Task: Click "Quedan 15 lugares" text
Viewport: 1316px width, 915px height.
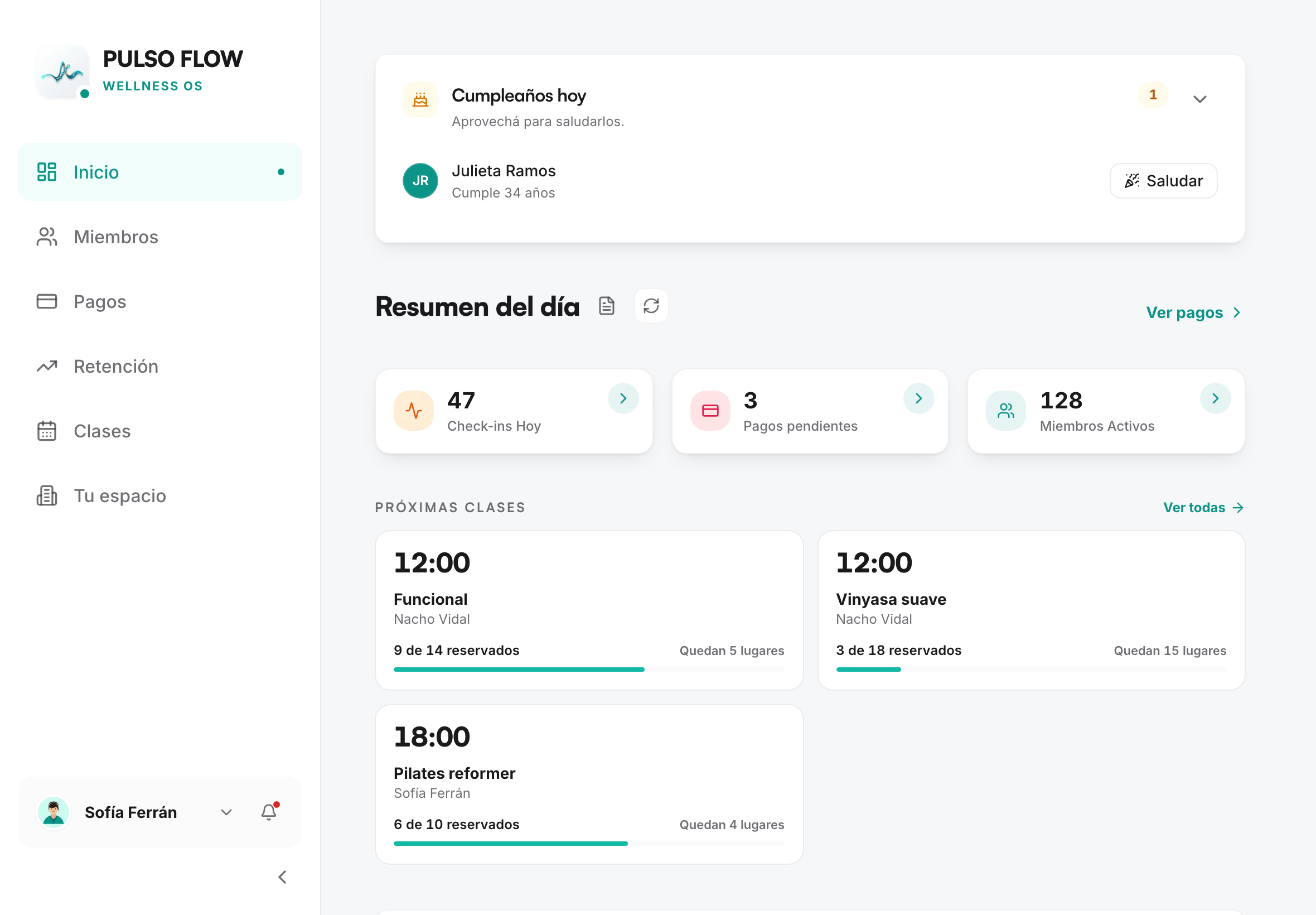Action: pos(1170,651)
